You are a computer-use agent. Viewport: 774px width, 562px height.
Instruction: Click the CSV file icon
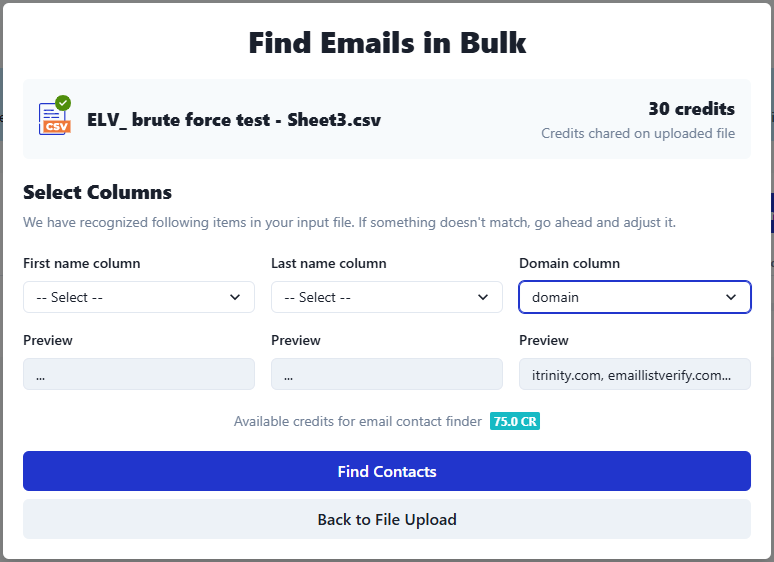[x=54, y=119]
